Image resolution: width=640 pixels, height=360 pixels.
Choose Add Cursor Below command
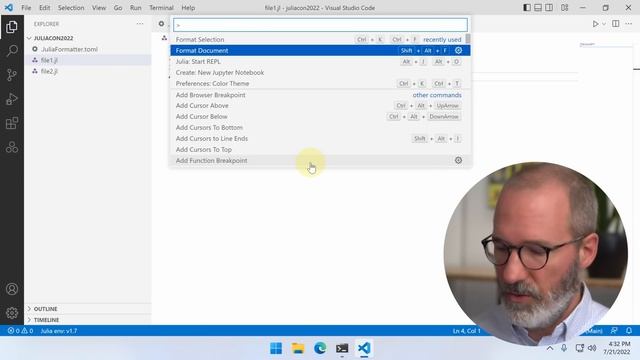coord(320,117)
